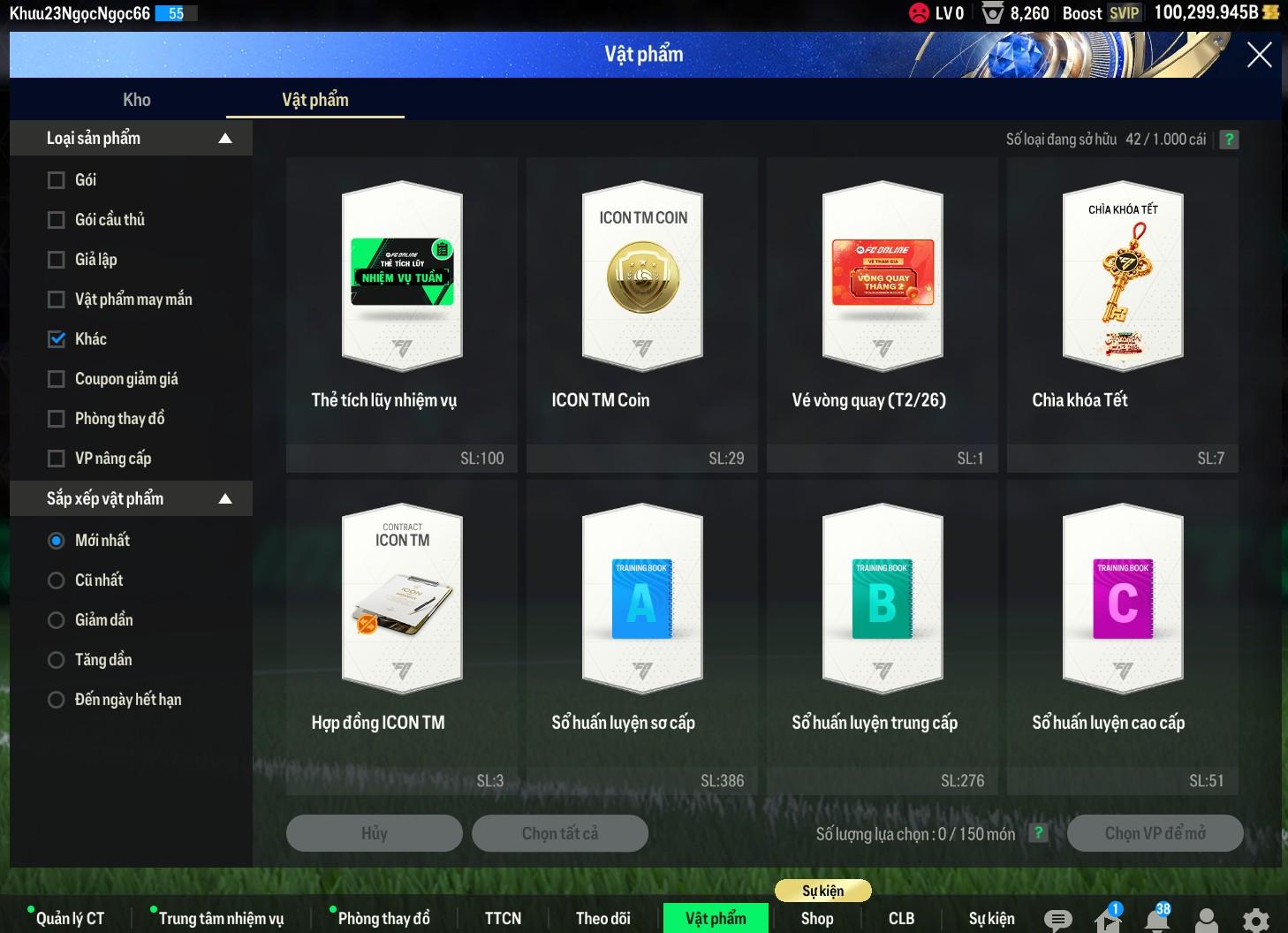Uncheck the Khác filter checkbox
This screenshot has width=1288, height=933.
coord(57,339)
